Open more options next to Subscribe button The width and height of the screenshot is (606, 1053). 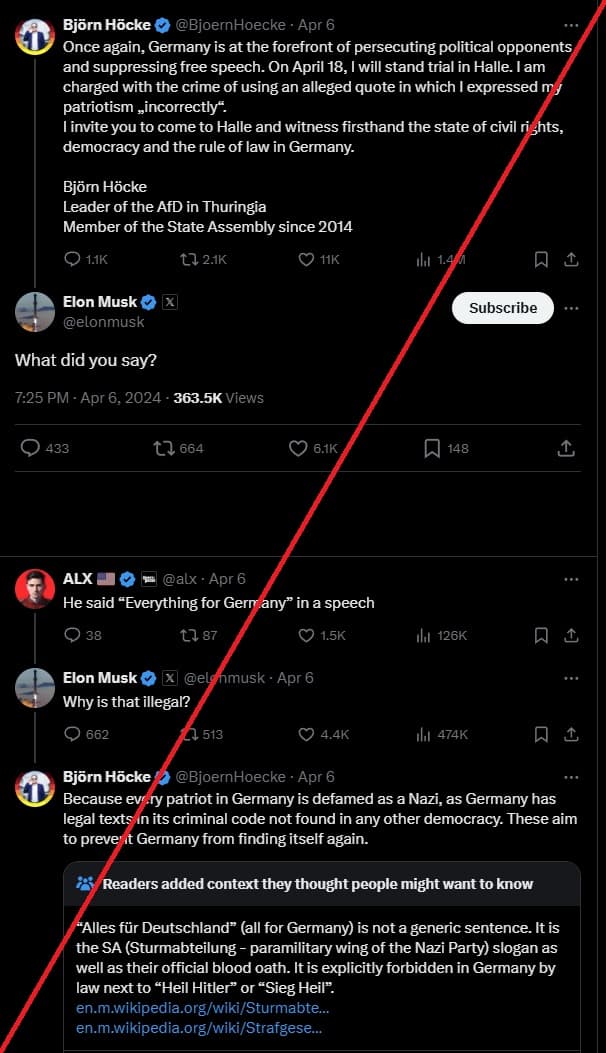571,308
